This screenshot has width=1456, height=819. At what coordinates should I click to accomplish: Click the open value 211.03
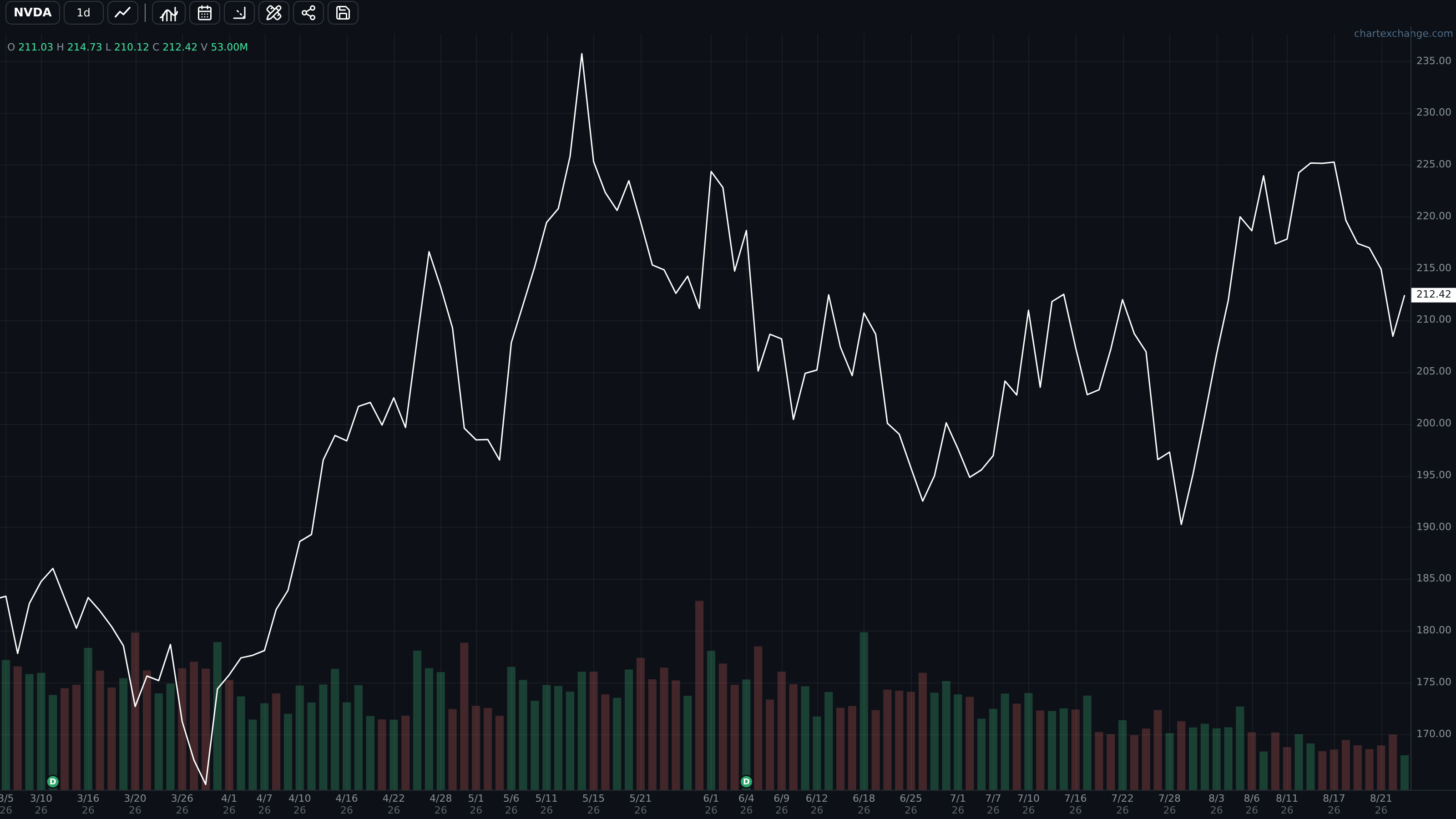(x=35, y=47)
